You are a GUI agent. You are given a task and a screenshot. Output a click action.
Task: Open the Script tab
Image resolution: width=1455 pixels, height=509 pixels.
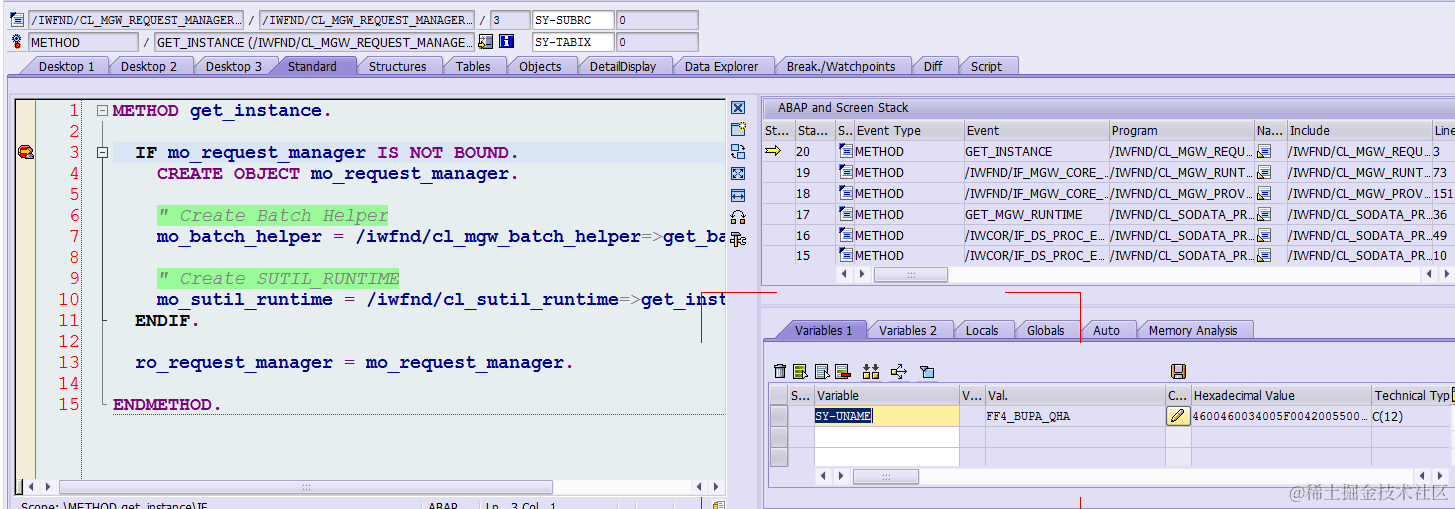[986, 66]
